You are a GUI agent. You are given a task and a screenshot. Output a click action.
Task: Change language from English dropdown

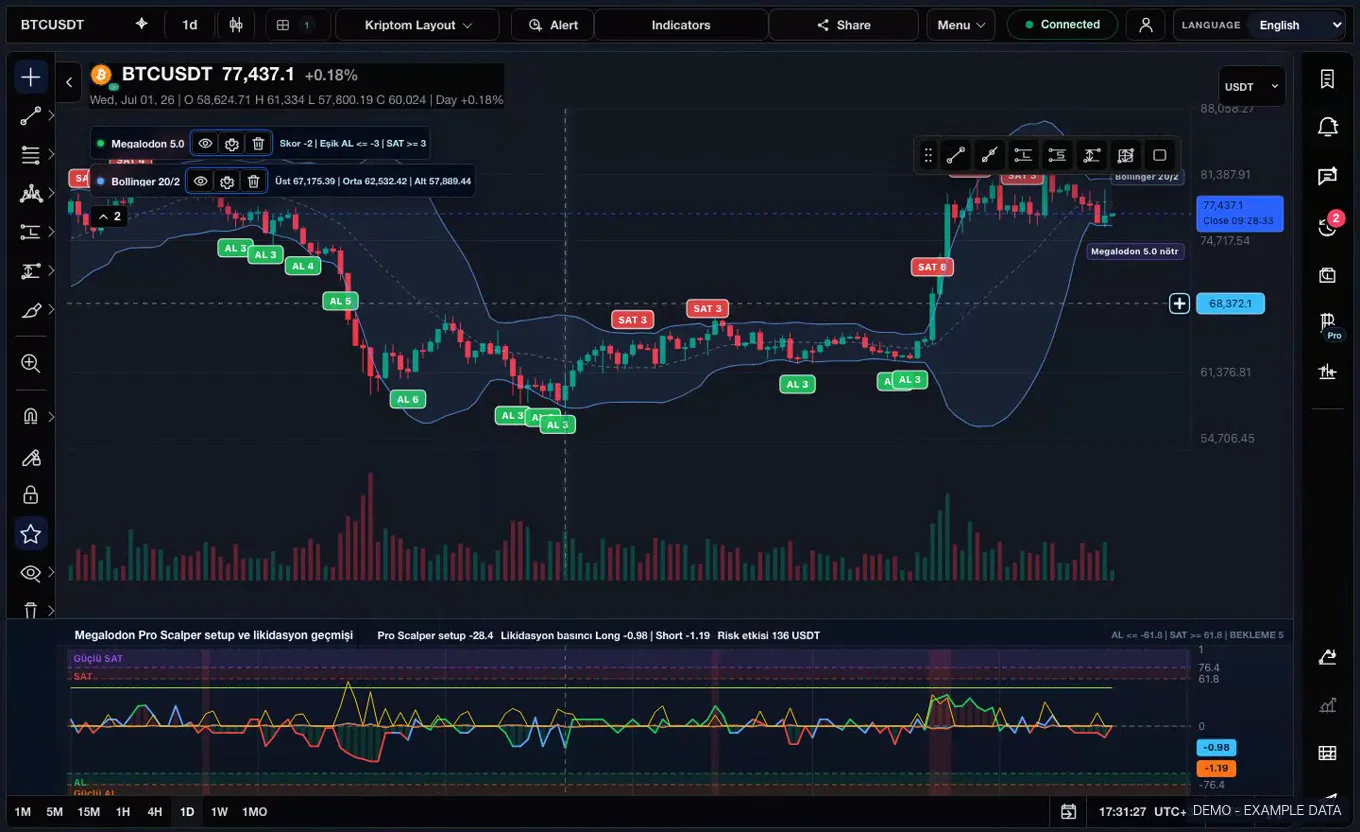click(x=1298, y=25)
